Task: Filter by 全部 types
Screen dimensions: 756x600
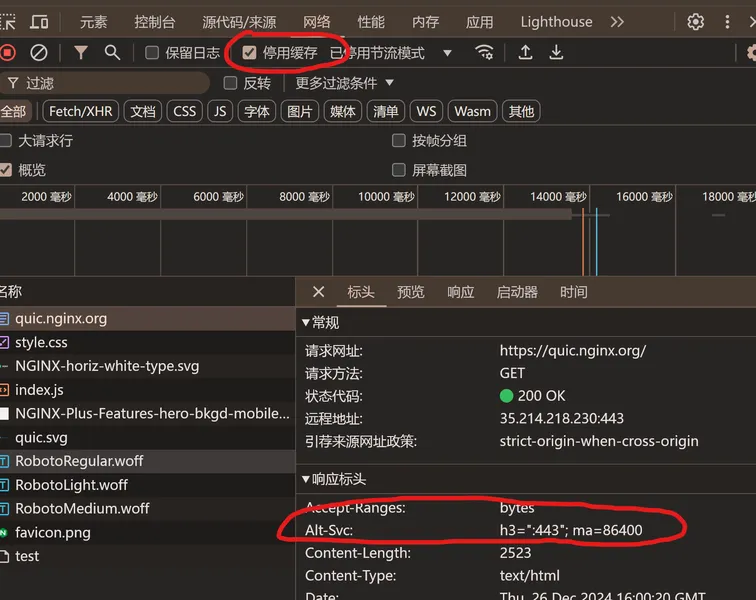Action: coord(14,111)
